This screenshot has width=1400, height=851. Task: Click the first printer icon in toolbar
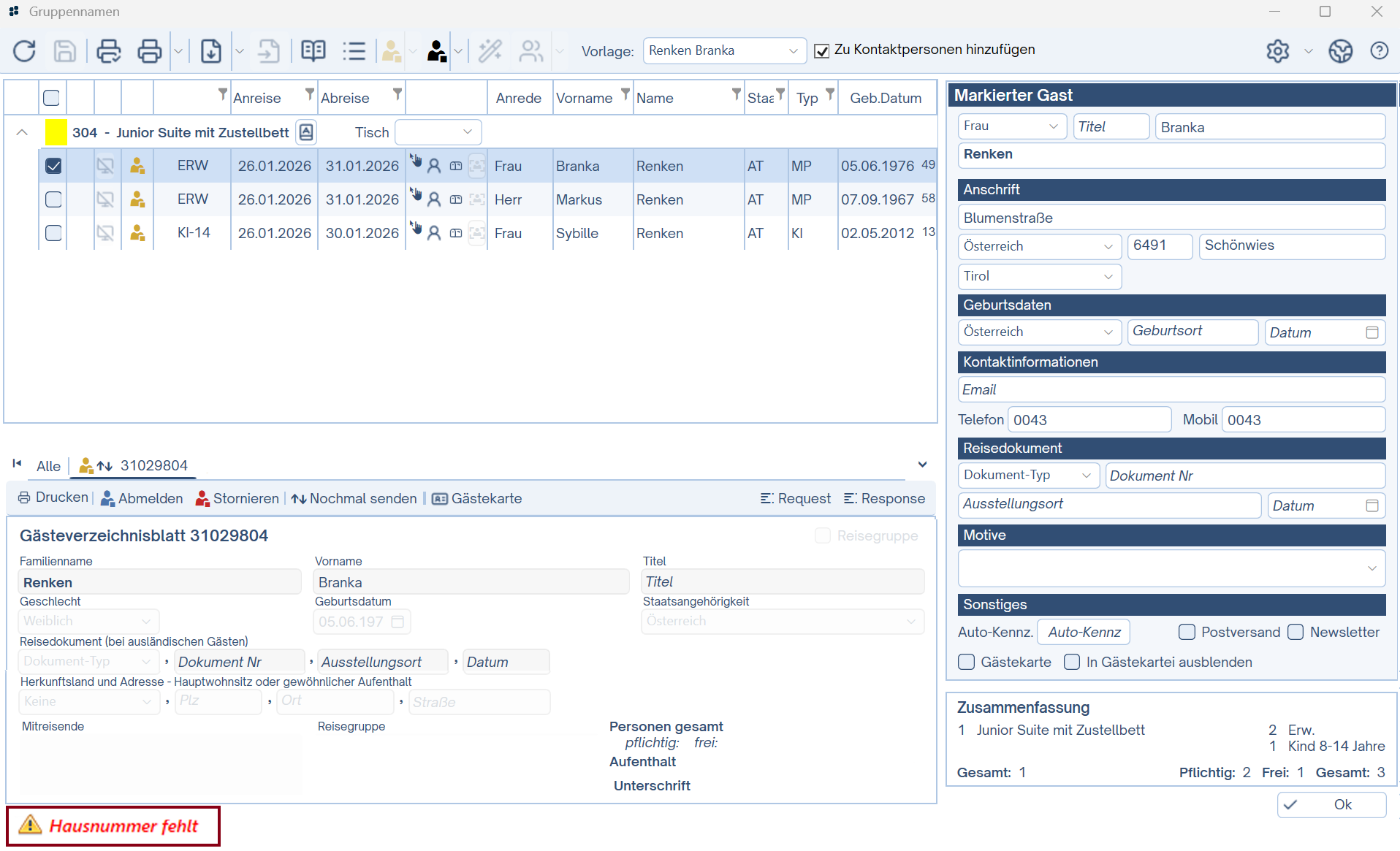coord(109,51)
